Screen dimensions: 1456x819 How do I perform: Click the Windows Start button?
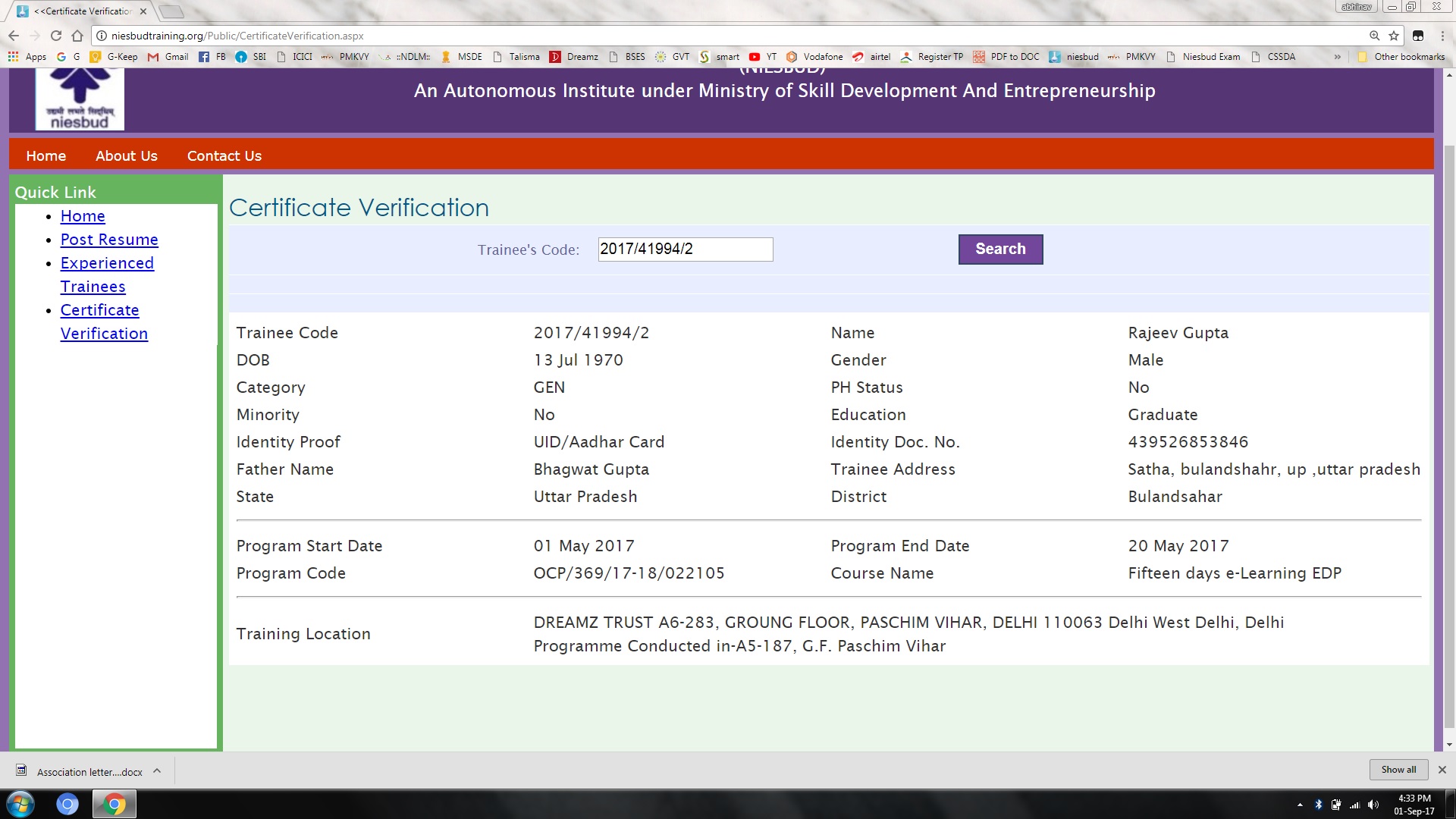[x=20, y=804]
